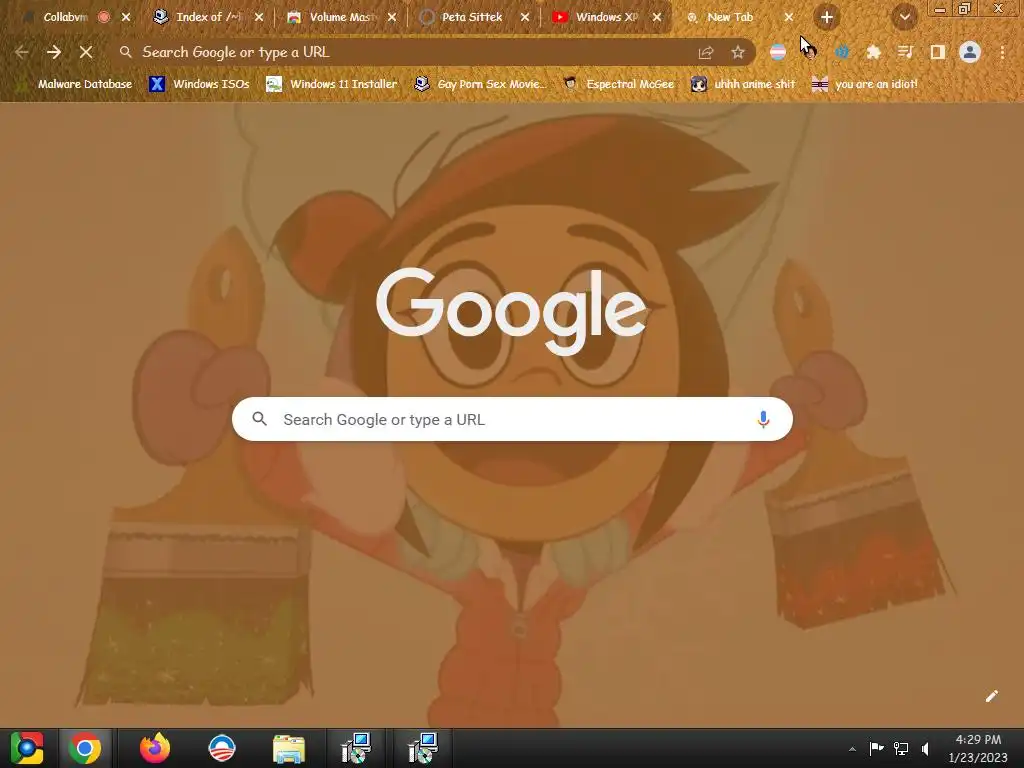Screen dimensions: 1024x768
Task: Click the Google search box on page
Action: 512,419
